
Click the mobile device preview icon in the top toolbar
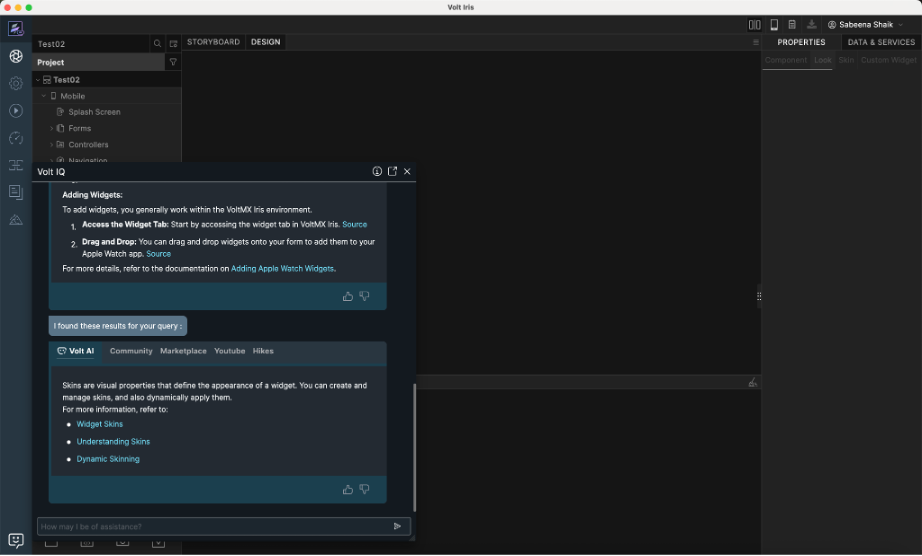[774, 25]
